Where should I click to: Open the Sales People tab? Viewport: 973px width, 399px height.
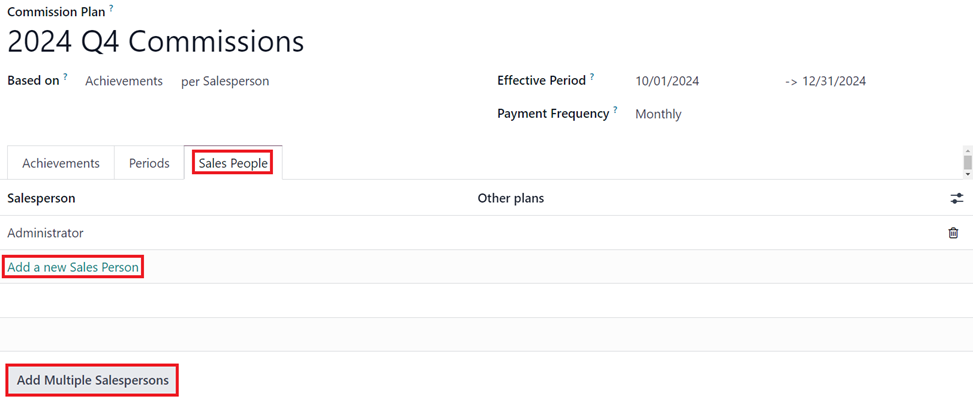(x=233, y=163)
